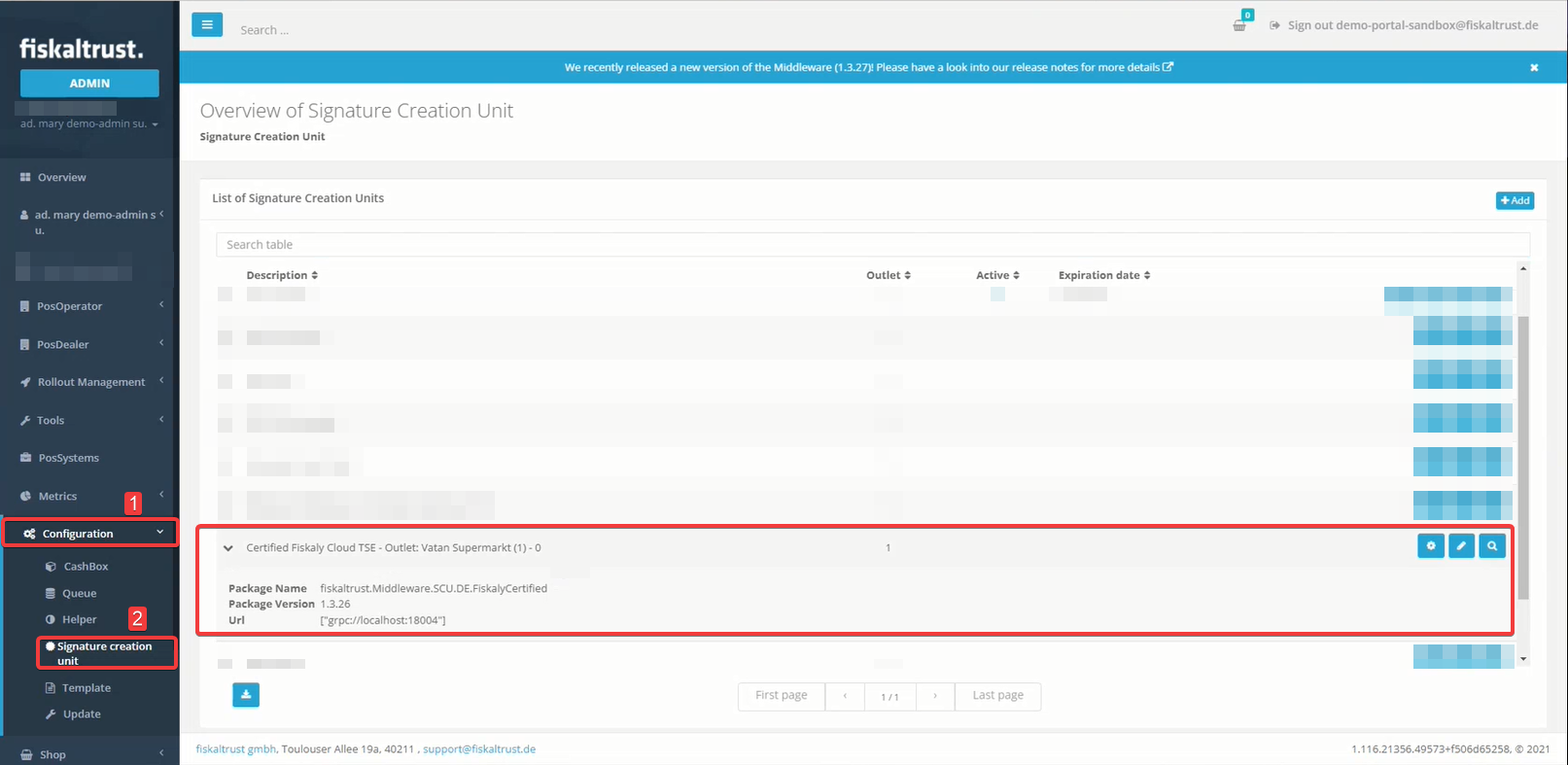Click the gear settings icon for Fiskaly Cloud TSE

pyautogui.click(x=1431, y=546)
